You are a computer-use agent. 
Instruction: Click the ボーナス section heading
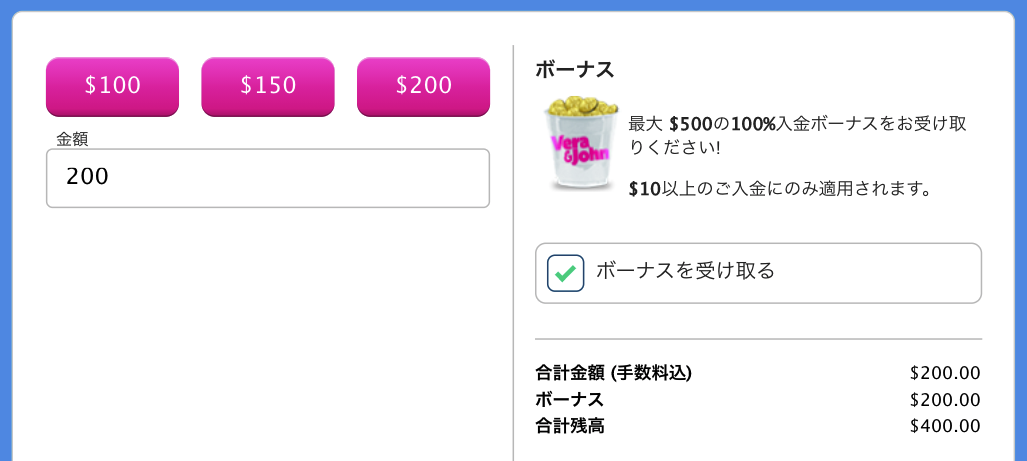pos(575,70)
